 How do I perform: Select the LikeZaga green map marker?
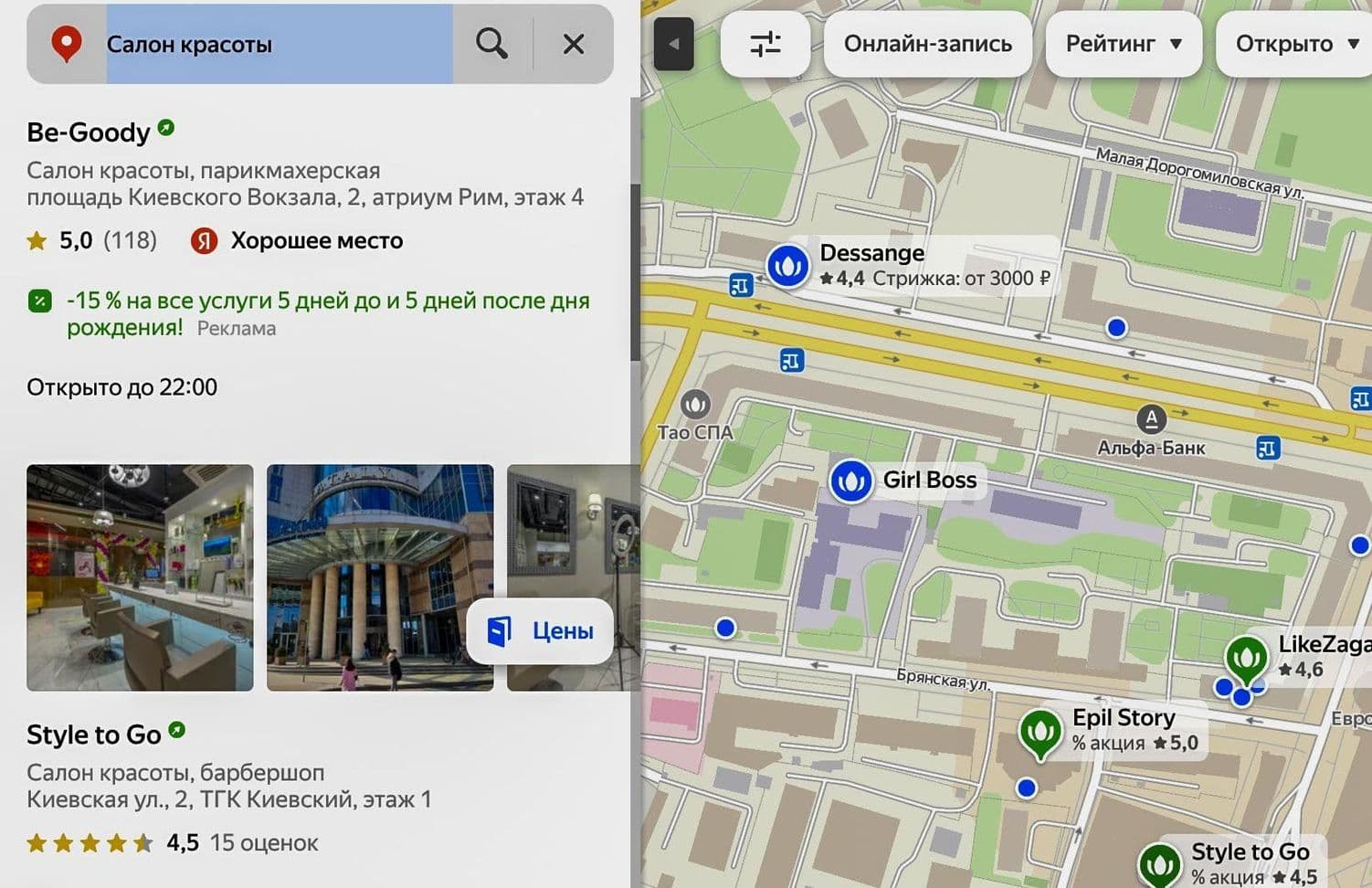[1246, 657]
